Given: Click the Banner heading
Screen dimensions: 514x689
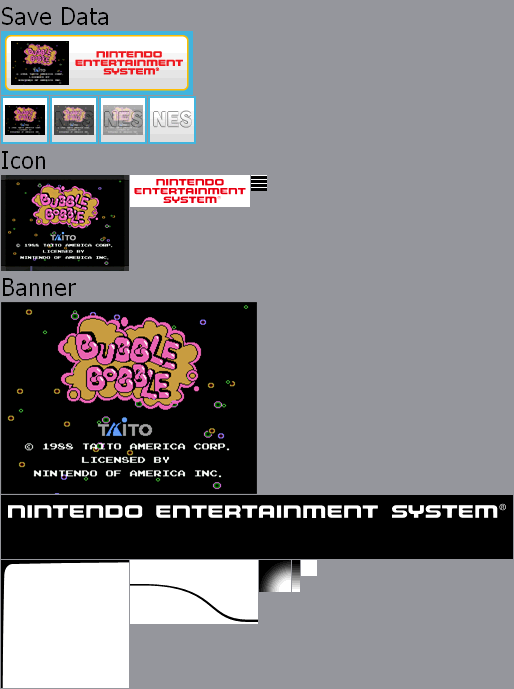Looking at the screenshot, I should [39, 288].
